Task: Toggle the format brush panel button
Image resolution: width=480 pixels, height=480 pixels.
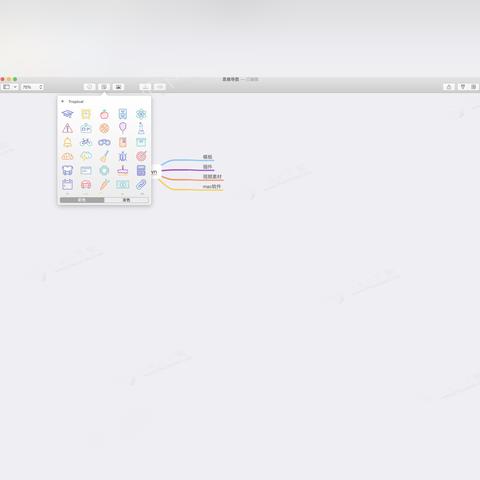Action: click(x=463, y=87)
